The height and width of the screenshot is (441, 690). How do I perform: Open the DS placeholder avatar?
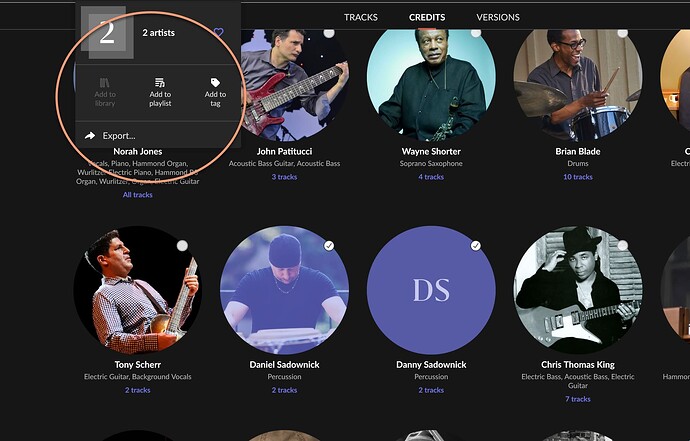pos(431,290)
